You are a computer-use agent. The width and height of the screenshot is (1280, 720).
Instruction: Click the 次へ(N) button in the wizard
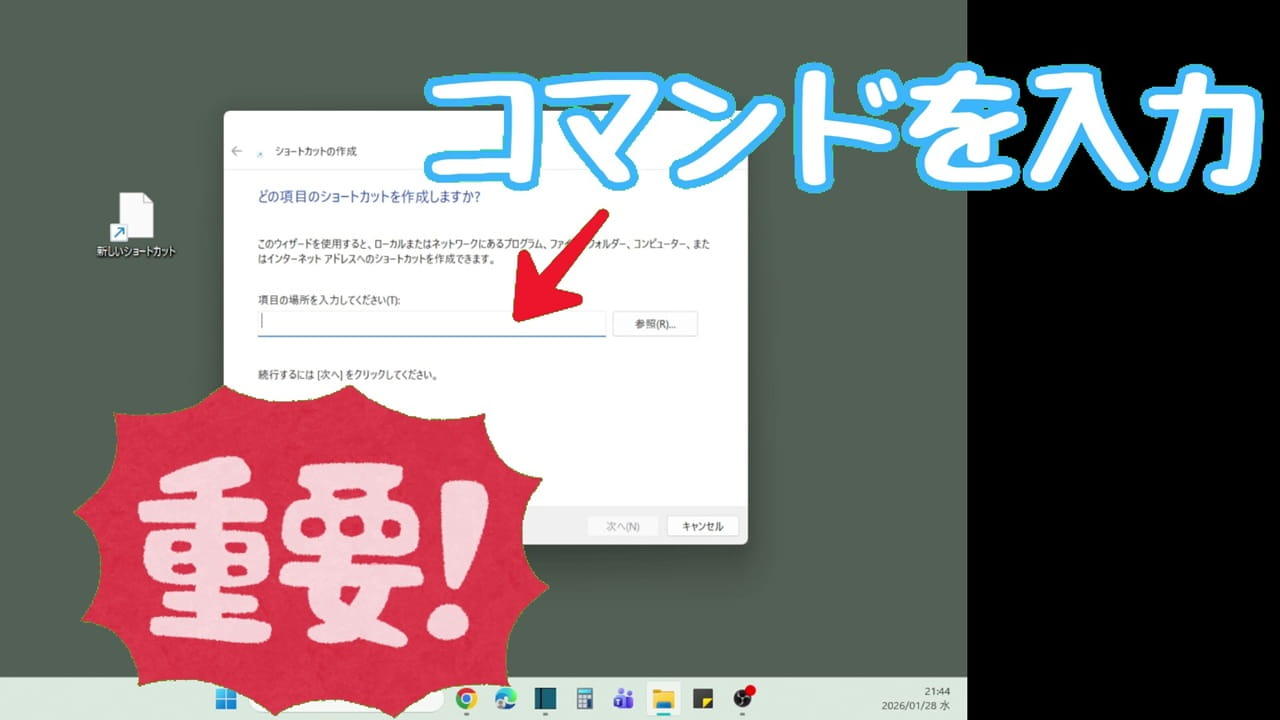pos(625,525)
